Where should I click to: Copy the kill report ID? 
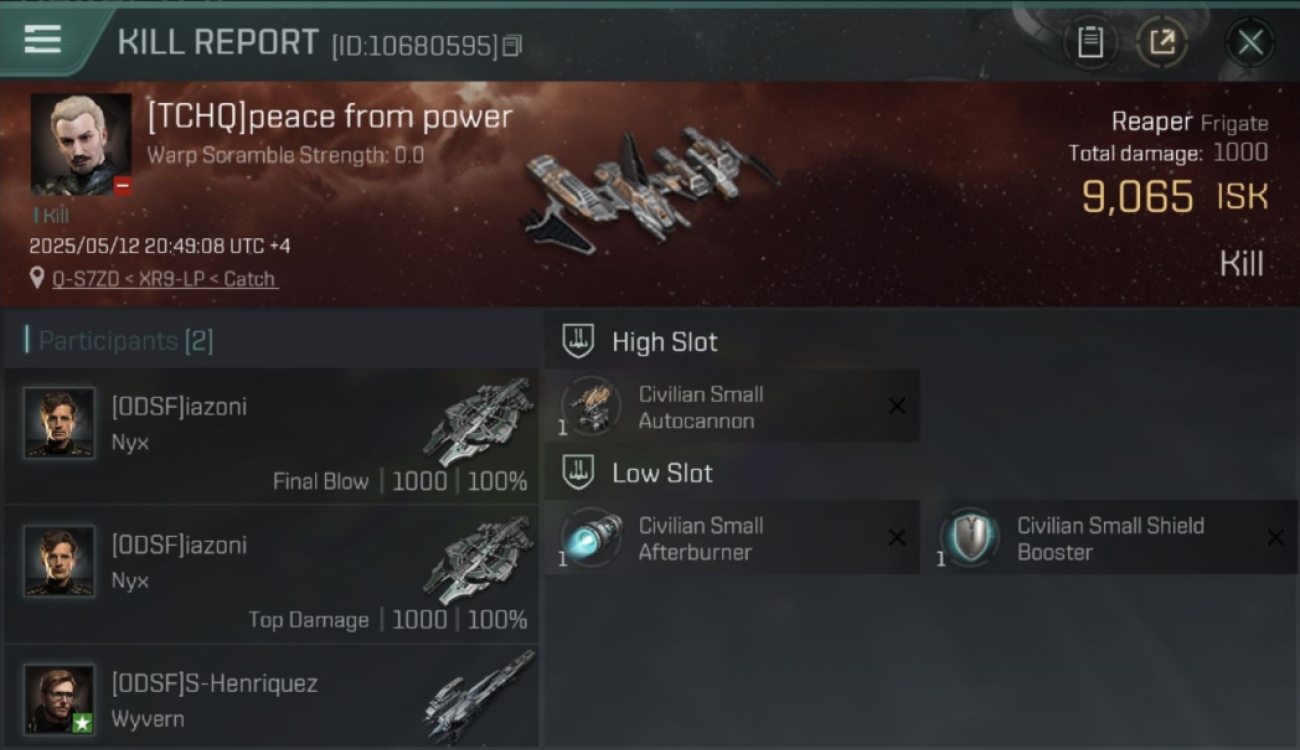tap(512, 46)
